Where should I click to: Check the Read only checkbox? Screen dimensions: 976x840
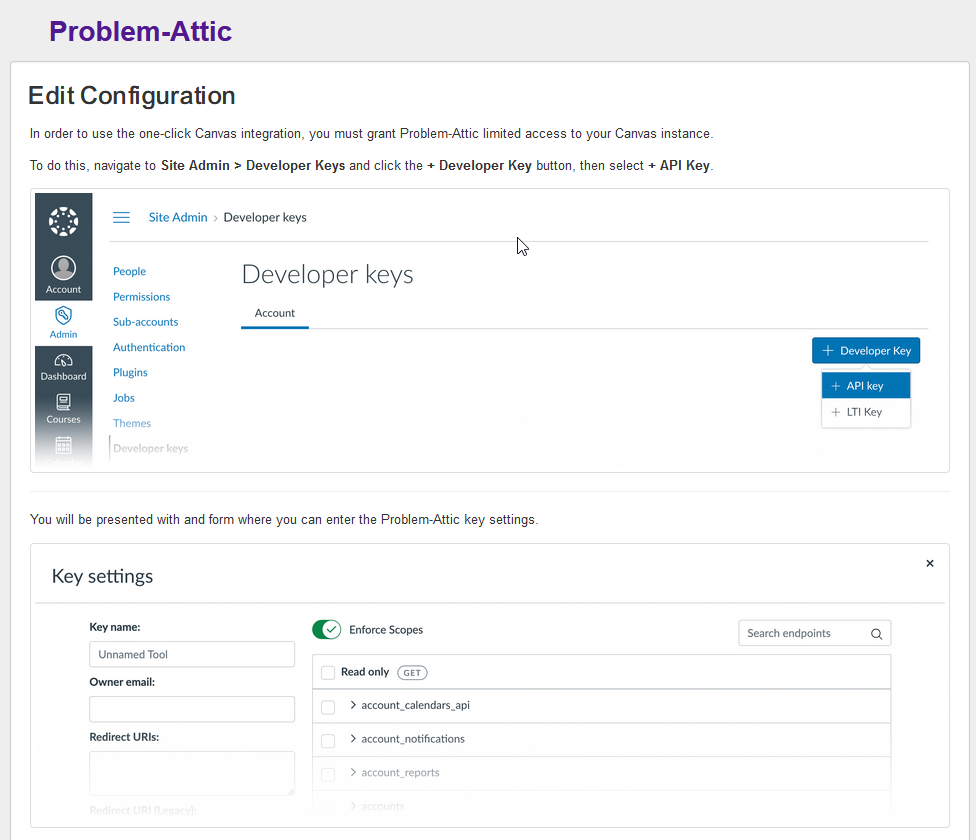[x=328, y=673]
